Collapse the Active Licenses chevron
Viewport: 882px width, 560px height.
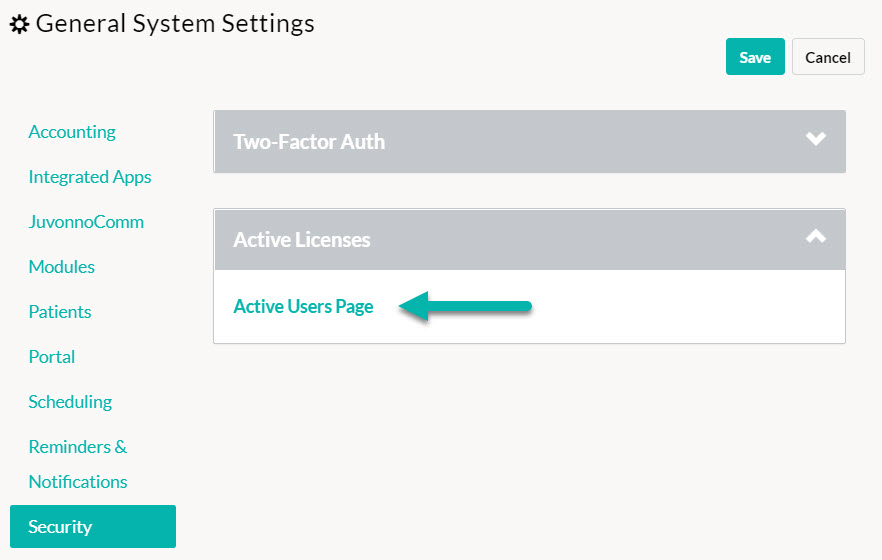point(816,236)
